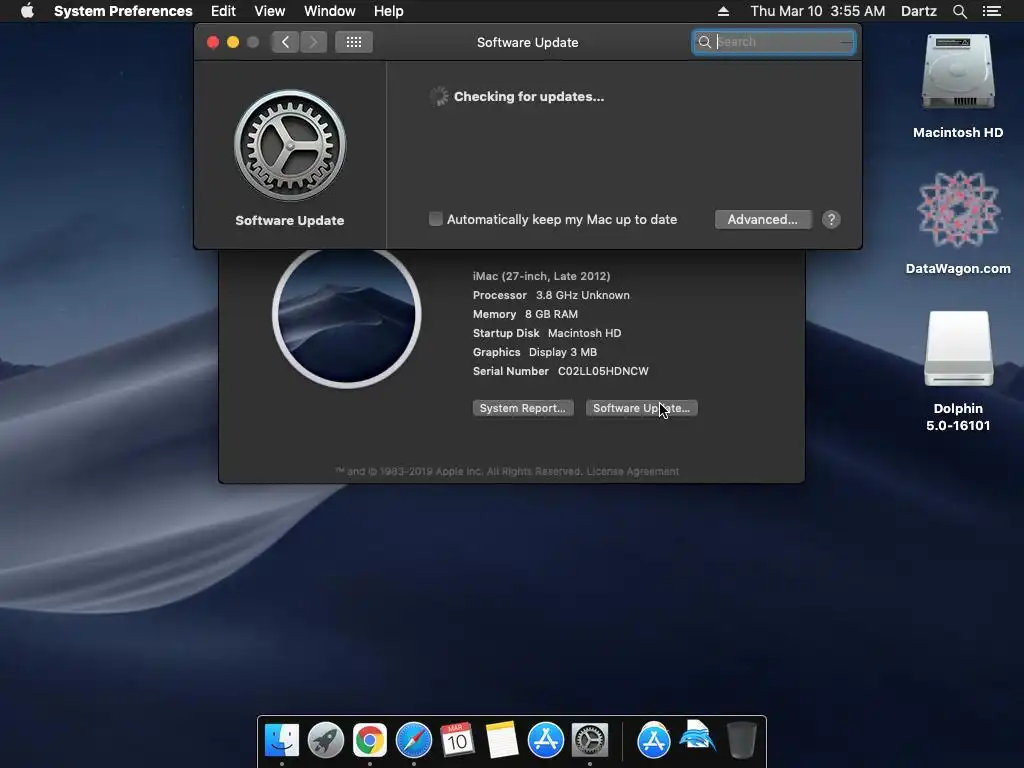Click the iMac (27-inch, Late 2012) text
Image resolution: width=1024 pixels, height=768 pixels.
coord(541,276)
